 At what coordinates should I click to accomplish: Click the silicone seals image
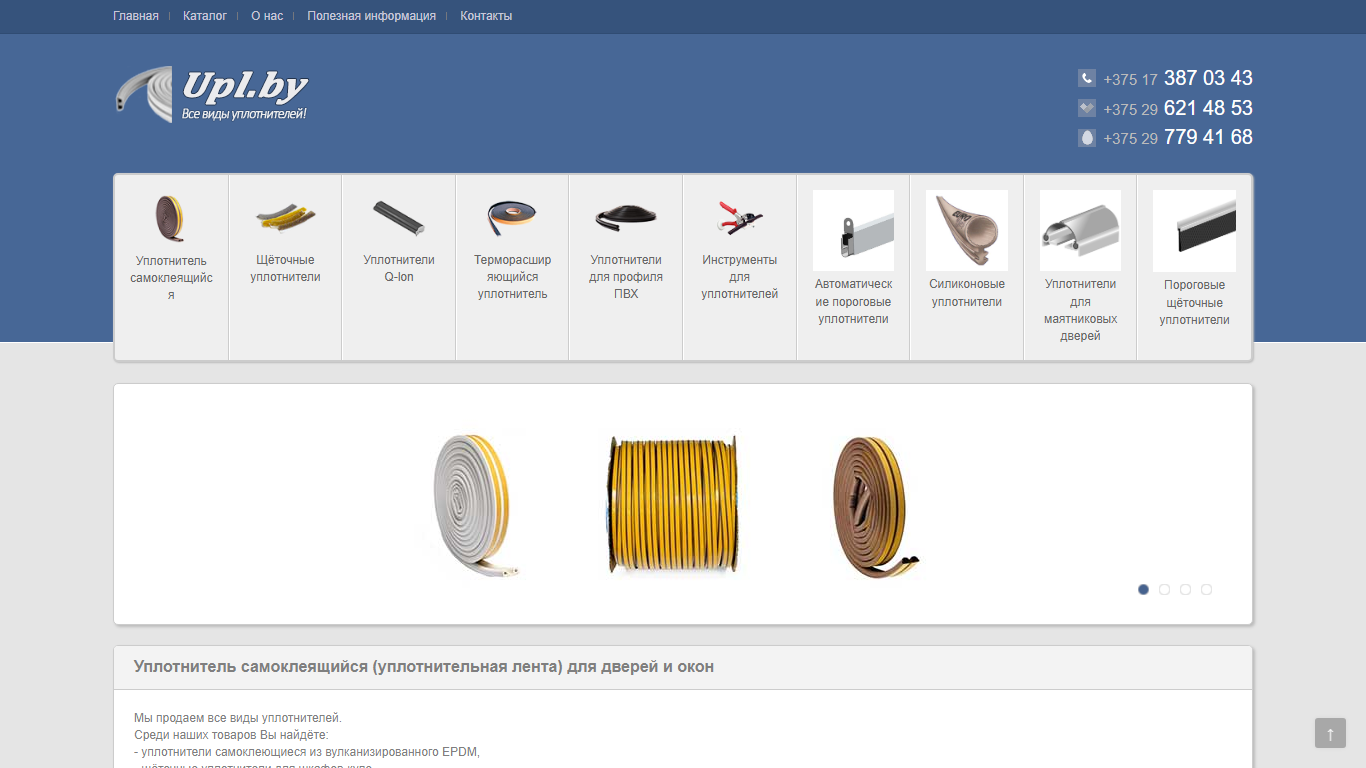coord(967,230)
